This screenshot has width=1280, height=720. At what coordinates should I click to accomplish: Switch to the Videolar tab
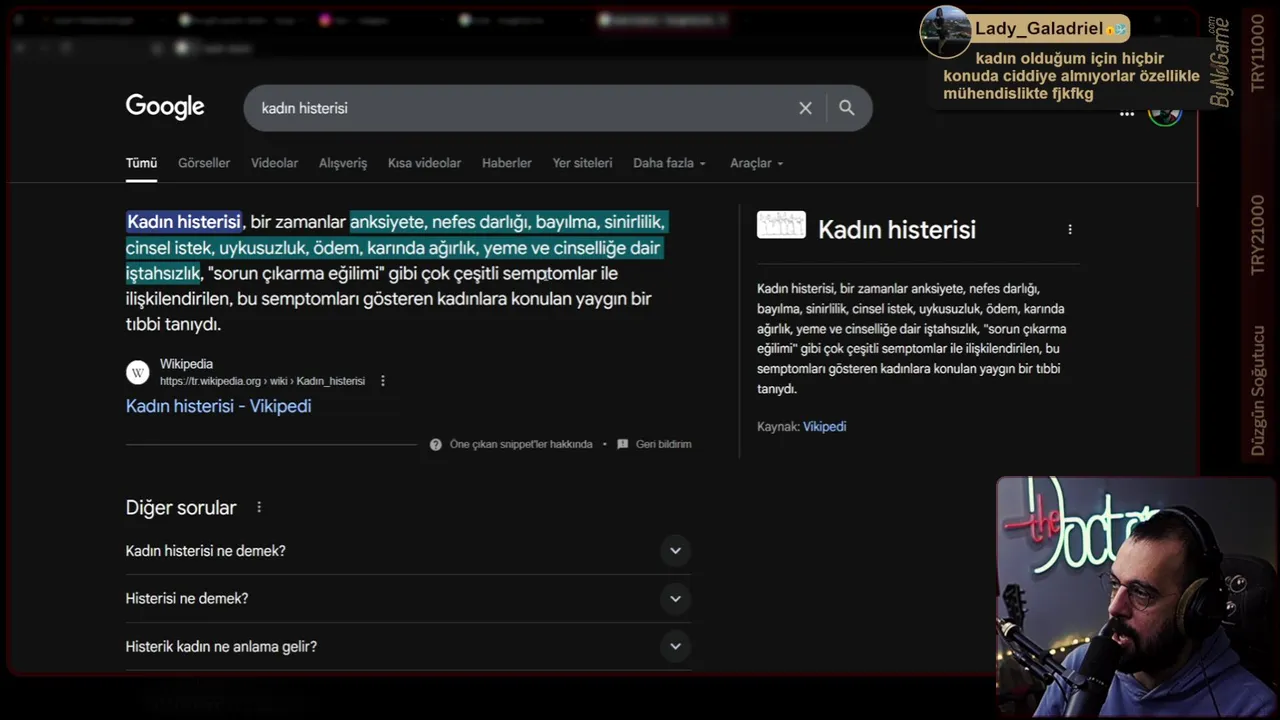(274, 163)
